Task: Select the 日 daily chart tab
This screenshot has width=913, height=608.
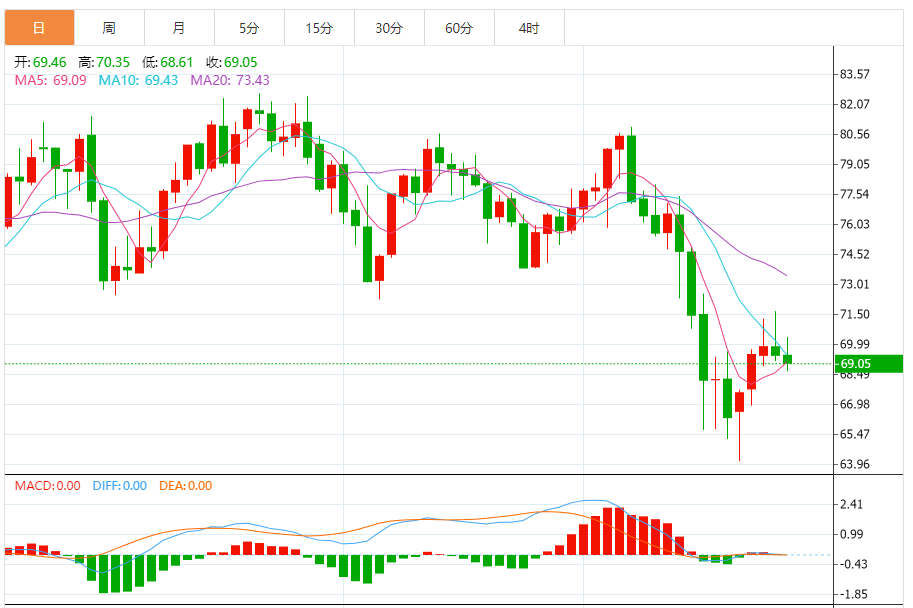Action: coord(40,28)
